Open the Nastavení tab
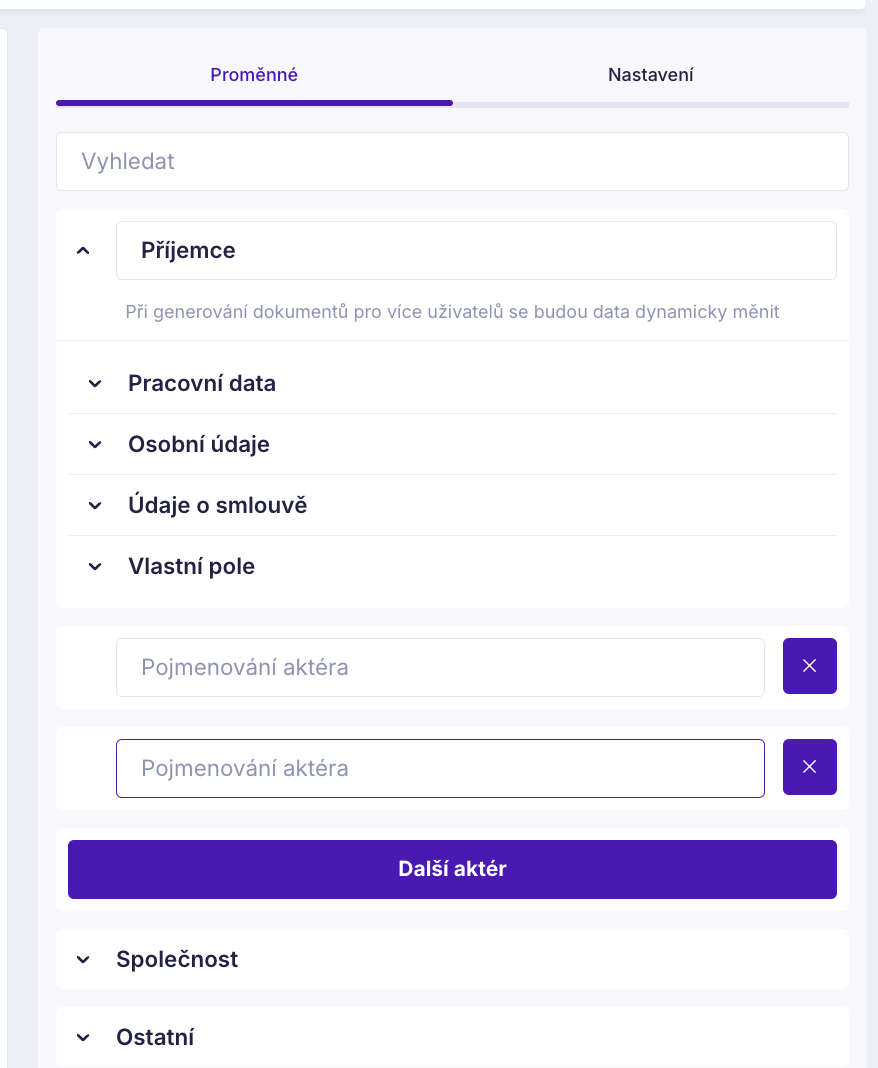 tap(651, 75)
